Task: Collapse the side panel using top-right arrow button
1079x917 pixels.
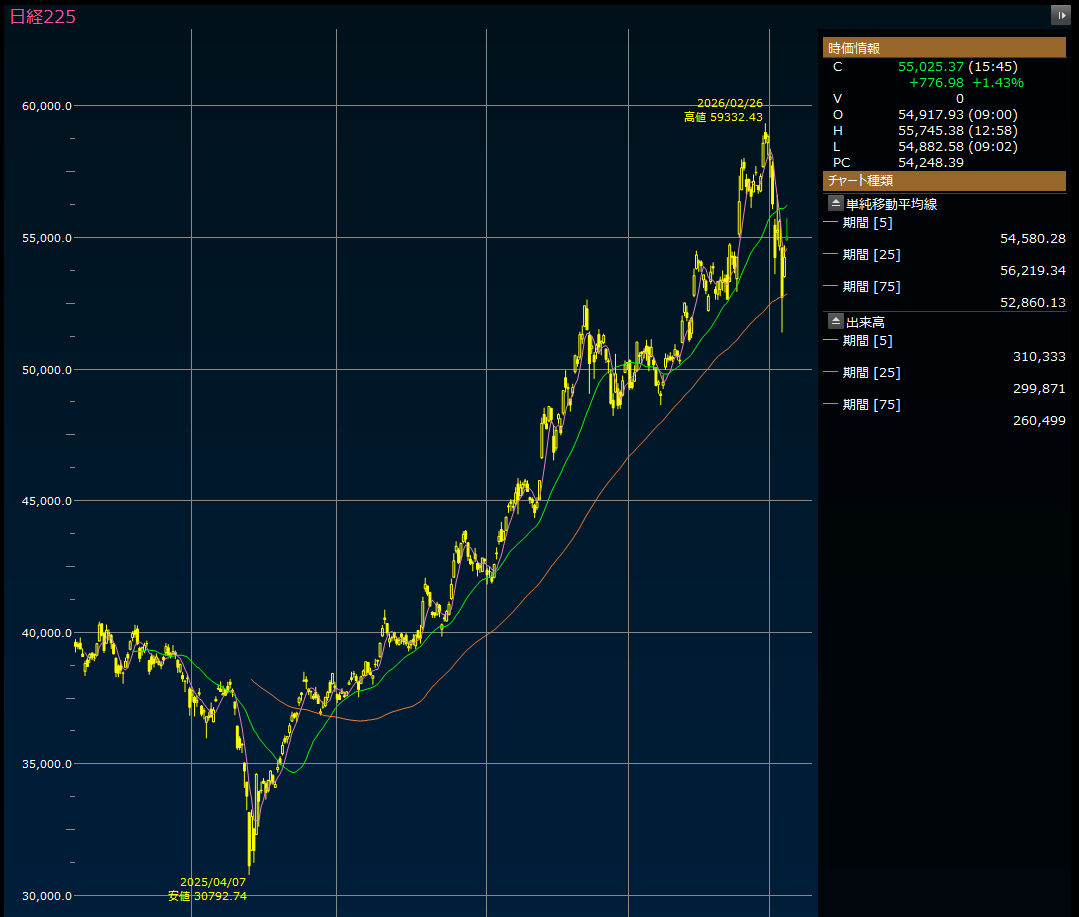Action: [x=1060, y=15]
